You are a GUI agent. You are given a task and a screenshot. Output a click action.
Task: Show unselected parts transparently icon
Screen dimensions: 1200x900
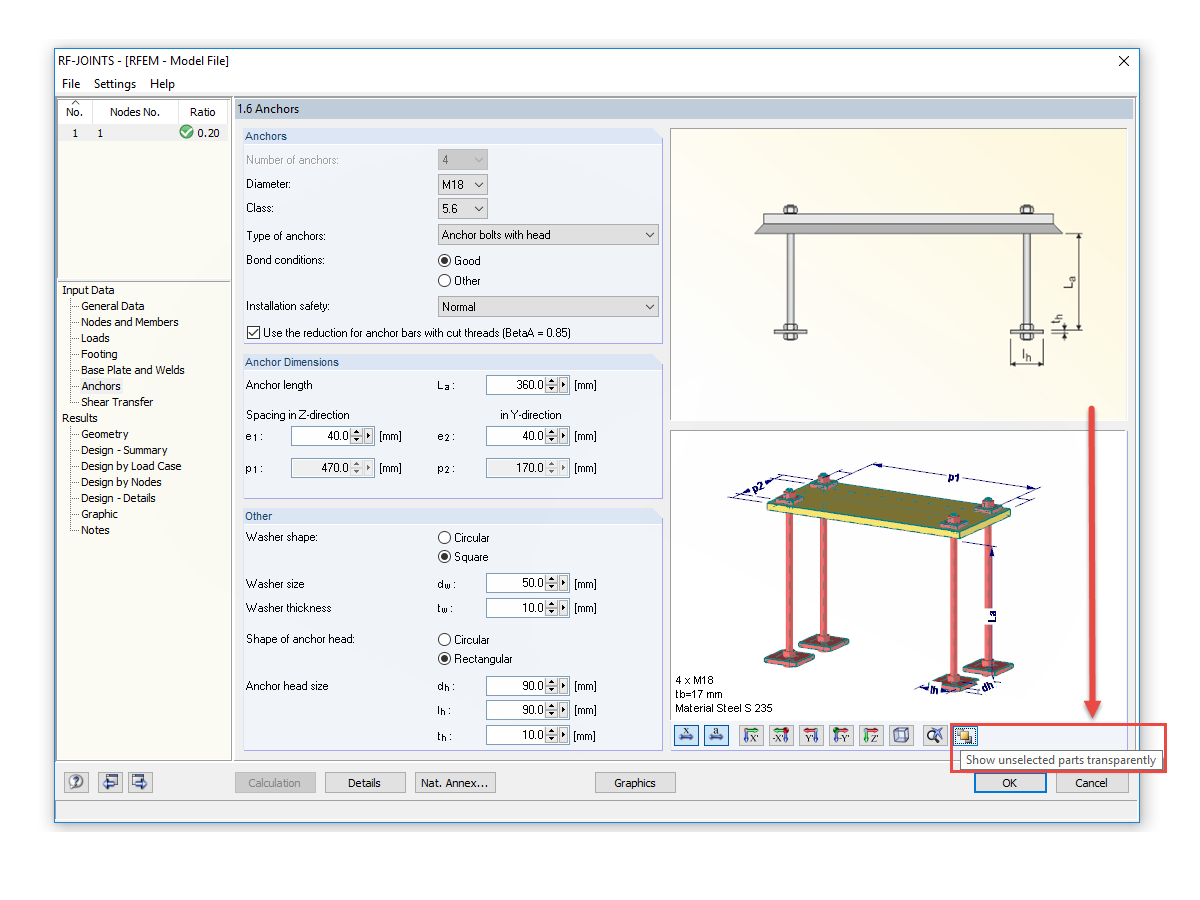[964, 736]
